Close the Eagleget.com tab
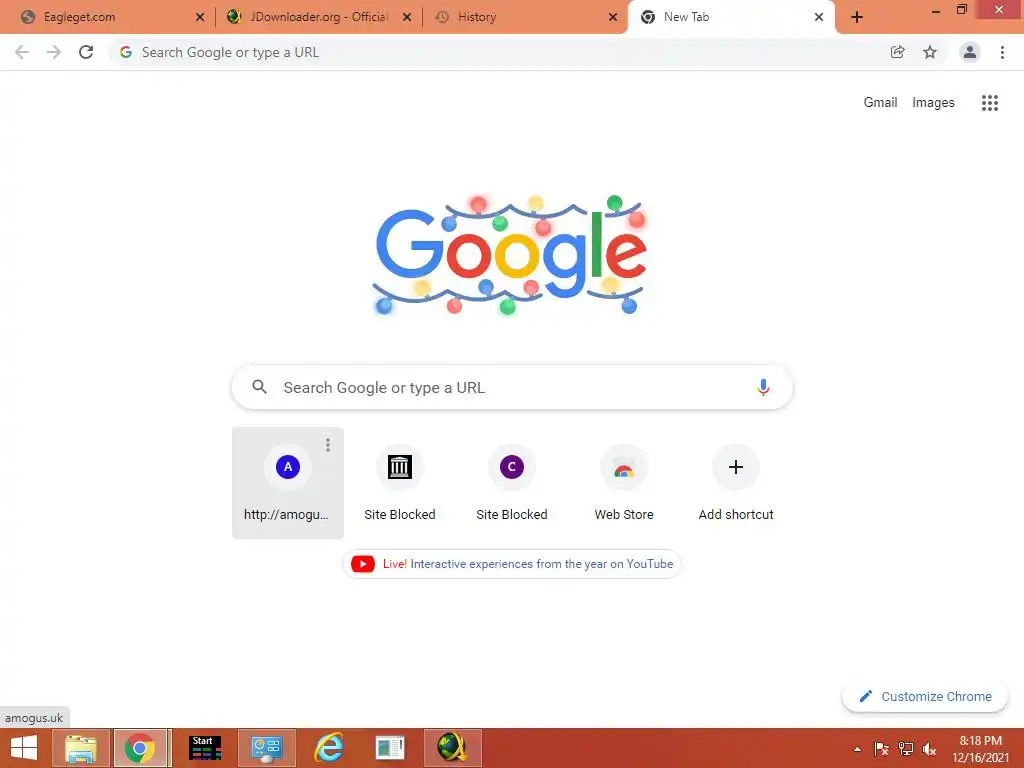This screenshot has height=768, width=1024. [x=200, y=17]
